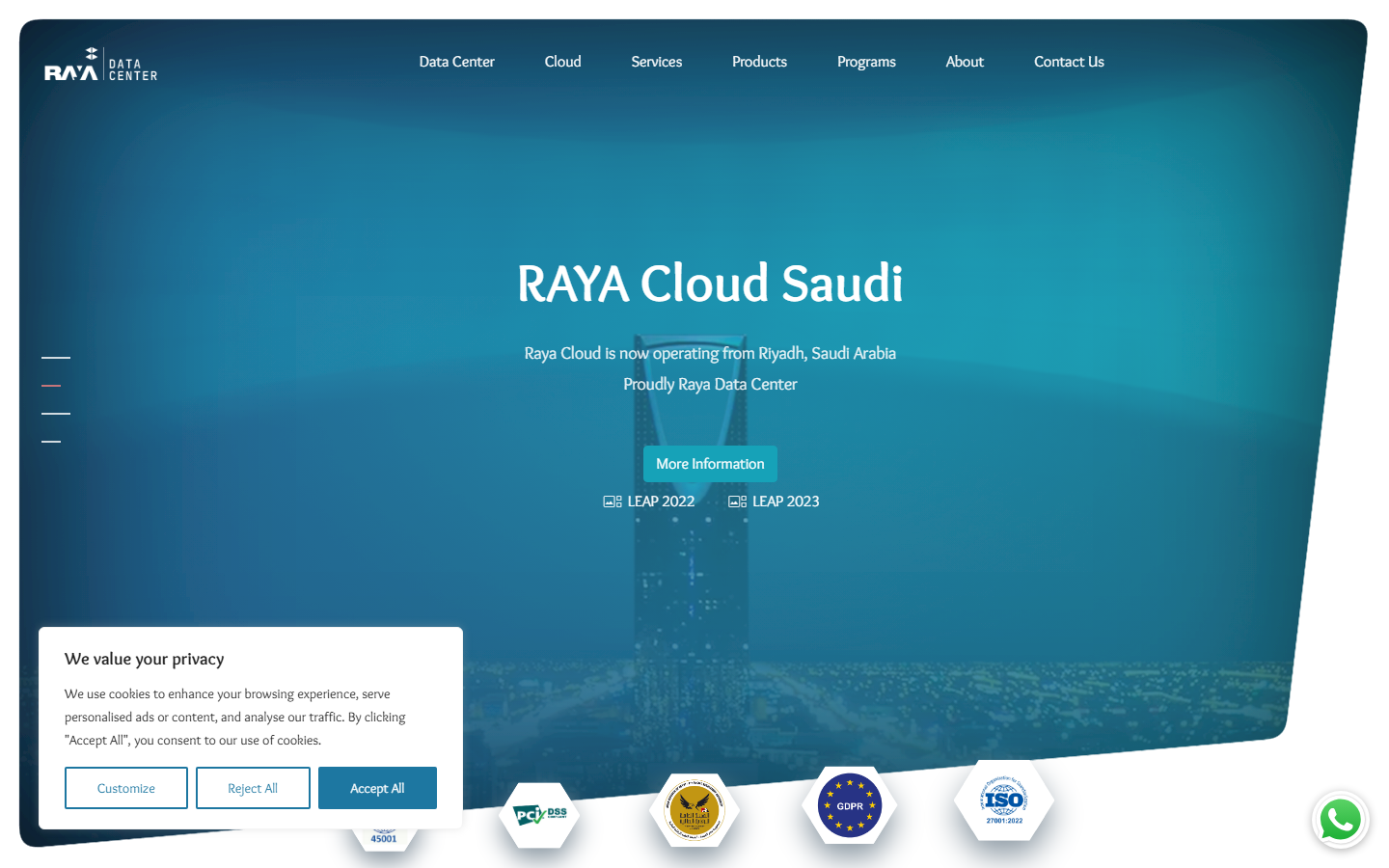The width and height of the screenshot is (1389, 868).
Task: Open the WhatsApp chat icon
Action: pyautogui.click(x=1341, y=821)
